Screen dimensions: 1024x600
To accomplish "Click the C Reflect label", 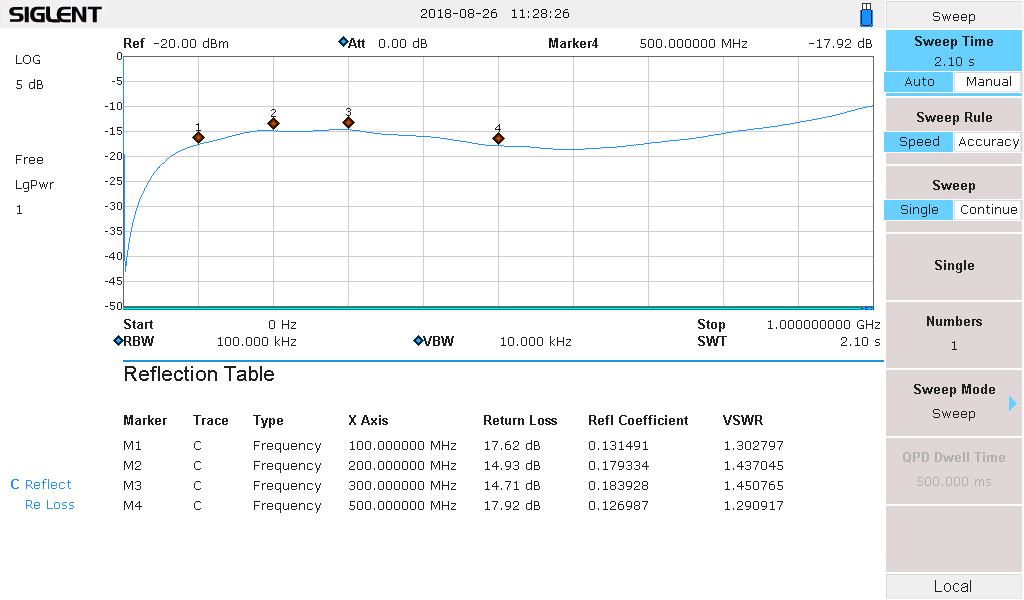I will 41,484.
